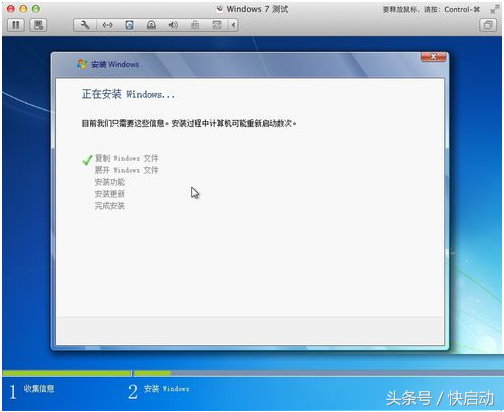Click the '收集信息' stage label
The width and height of the screenshot is (504, 412).
pyautogui.click(x=39, y=389)
